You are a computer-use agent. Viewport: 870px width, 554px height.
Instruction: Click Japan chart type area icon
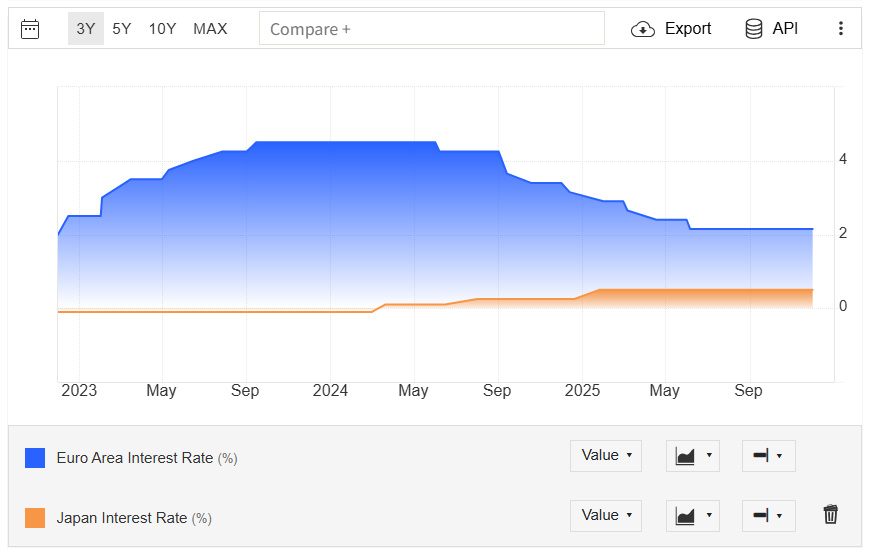coord(687,516)
